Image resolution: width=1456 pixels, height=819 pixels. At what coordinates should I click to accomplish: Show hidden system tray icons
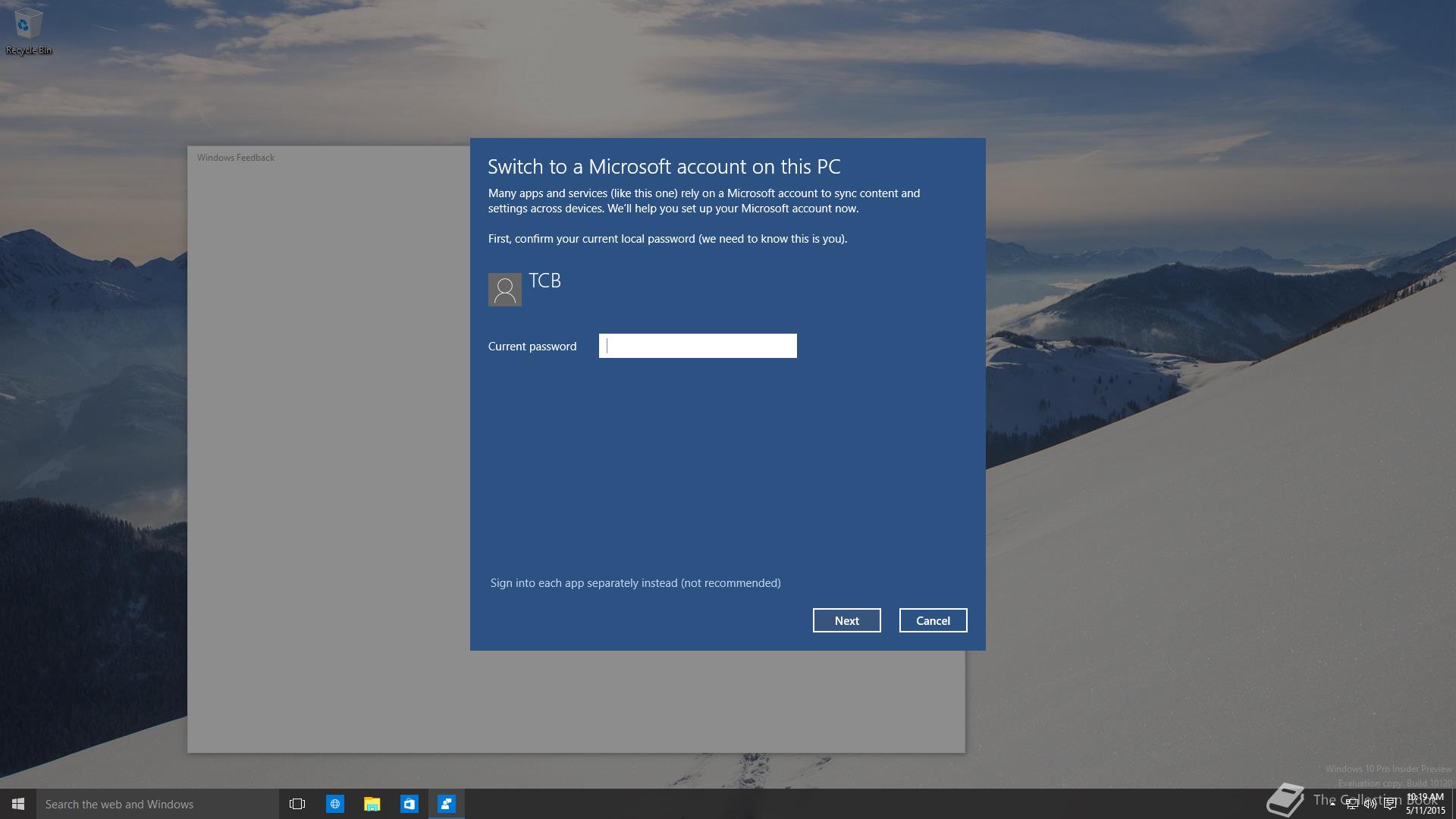click(x=1332, y=804)
